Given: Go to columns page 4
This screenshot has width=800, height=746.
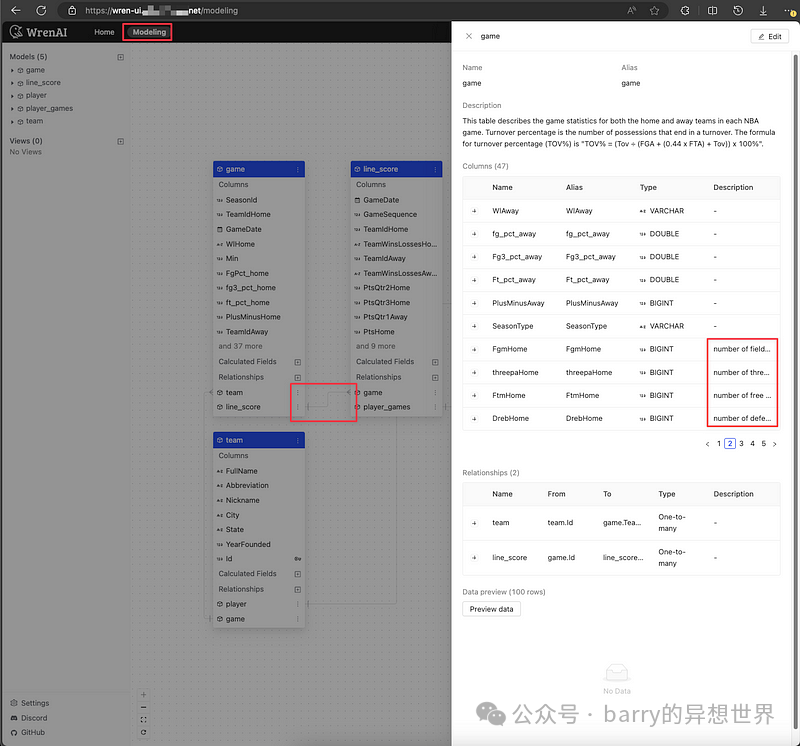Looking at the screenshot, I should pyautogui.click(x=753, y=443).
